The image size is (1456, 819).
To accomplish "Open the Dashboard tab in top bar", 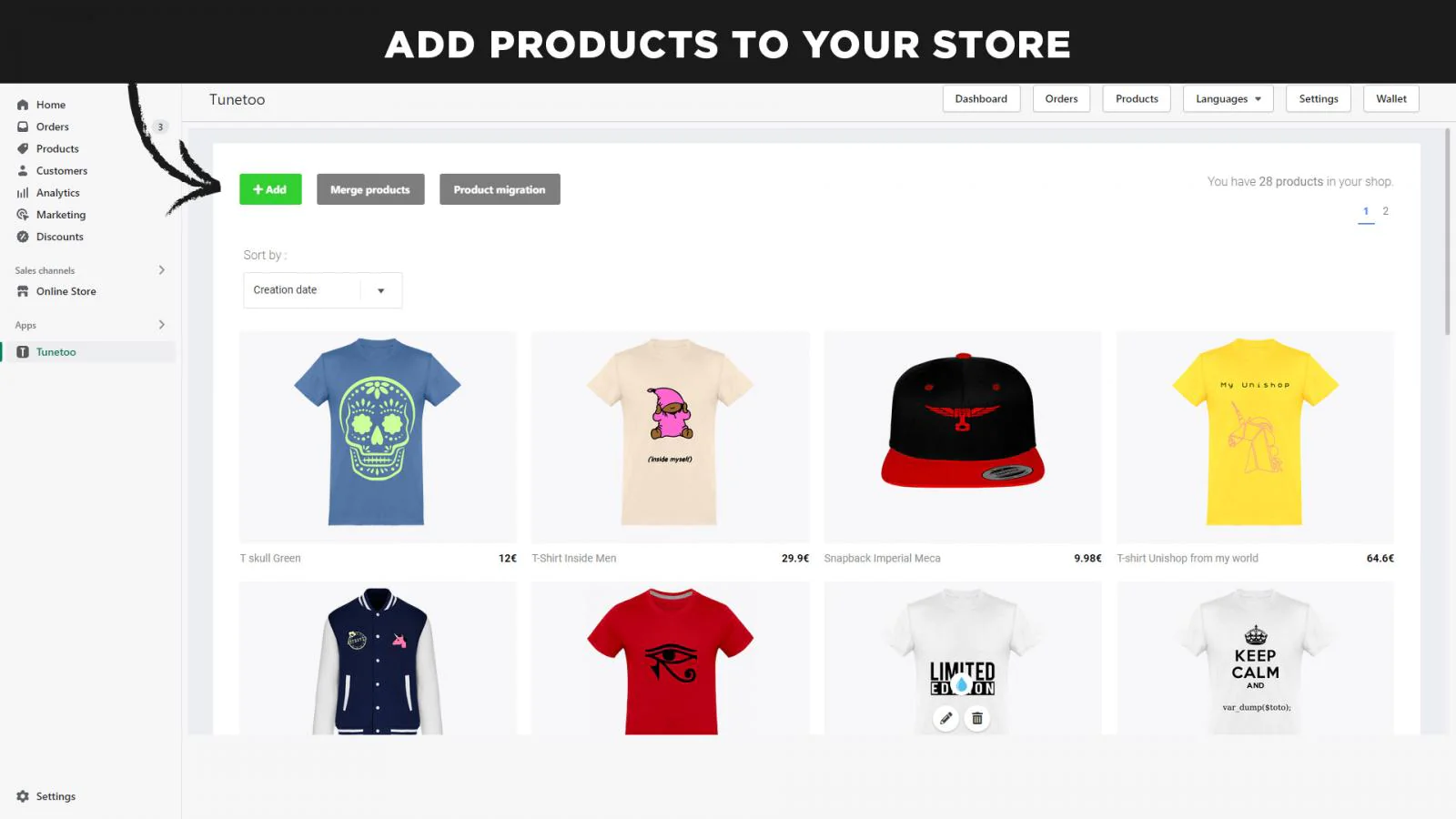I will tap(981, 98).
